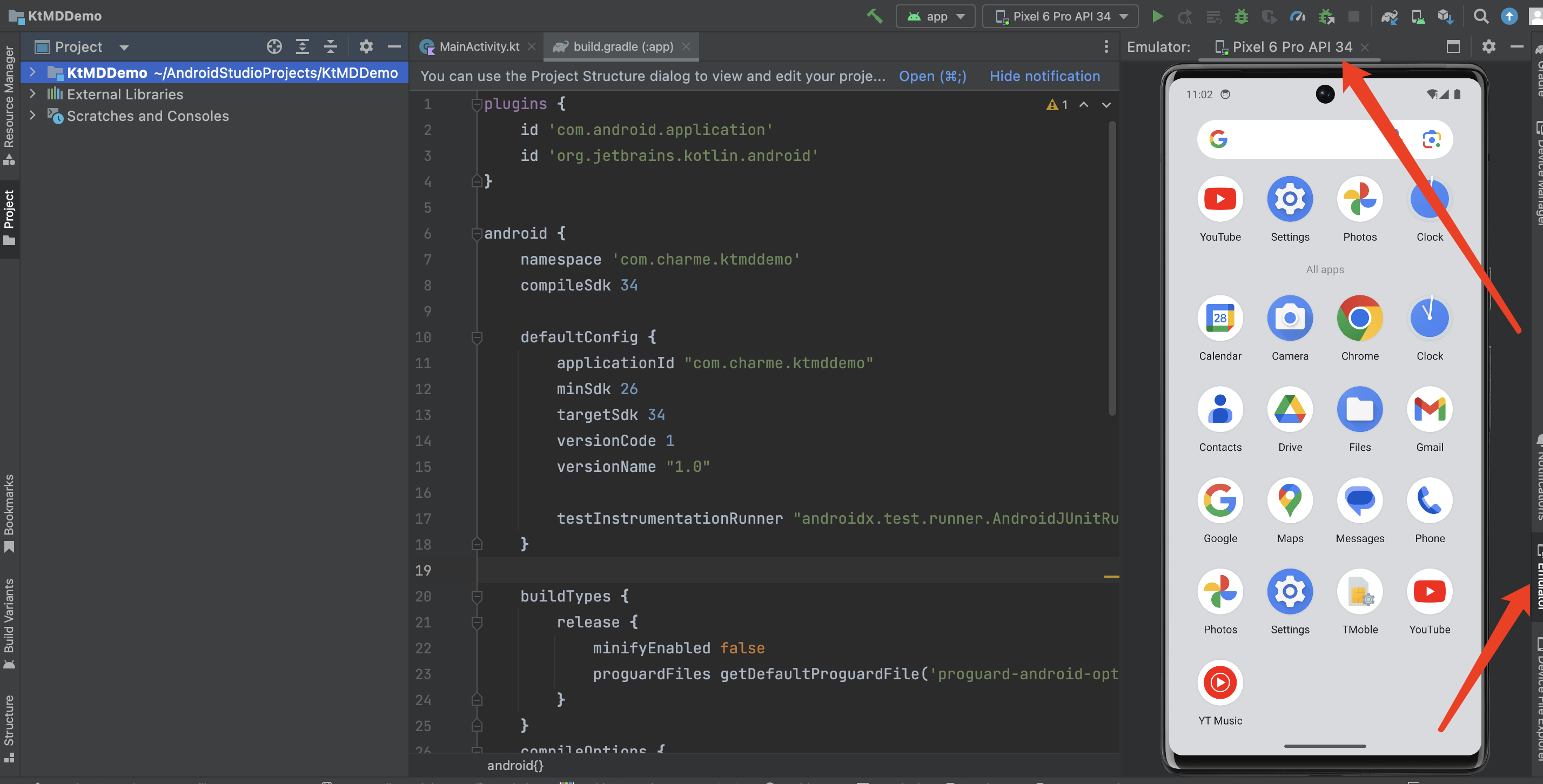Click the Open (⌘;) link
The height and width of the screenshot is (784, 1543).
(932, 76)
